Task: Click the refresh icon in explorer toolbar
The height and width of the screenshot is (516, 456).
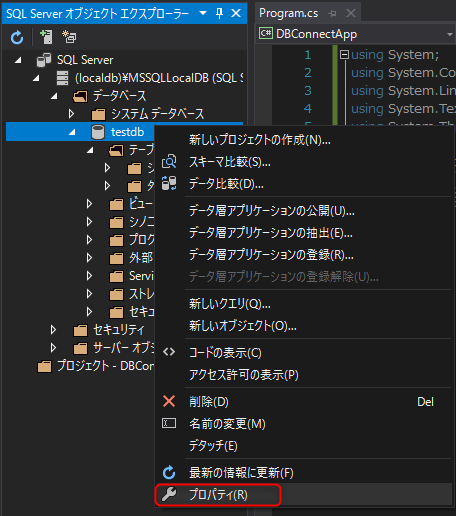Action: [17, 37]
